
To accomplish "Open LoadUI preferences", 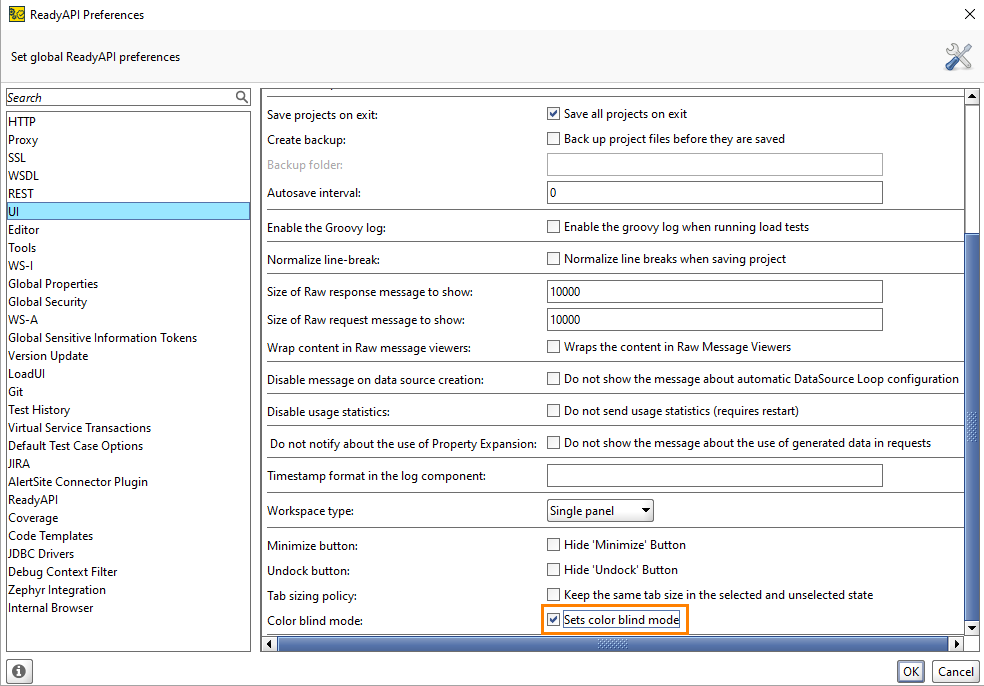I will (x=128, y=373).
